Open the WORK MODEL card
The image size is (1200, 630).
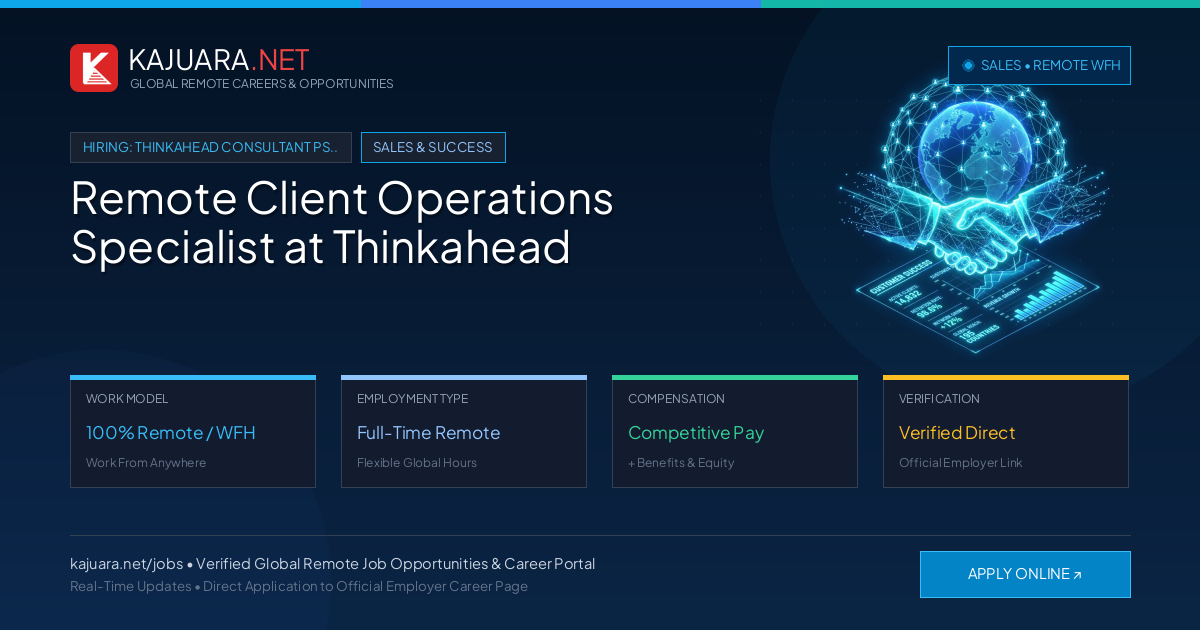[x=193, y=431]
